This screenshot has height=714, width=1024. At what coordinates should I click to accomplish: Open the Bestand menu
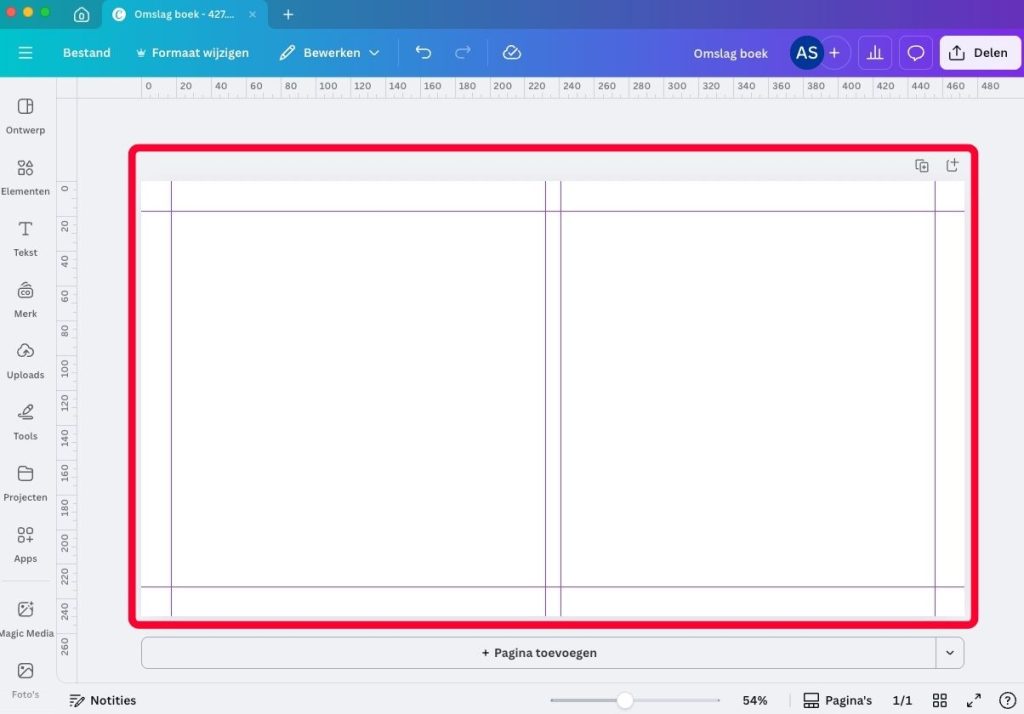tap(87, 53)
